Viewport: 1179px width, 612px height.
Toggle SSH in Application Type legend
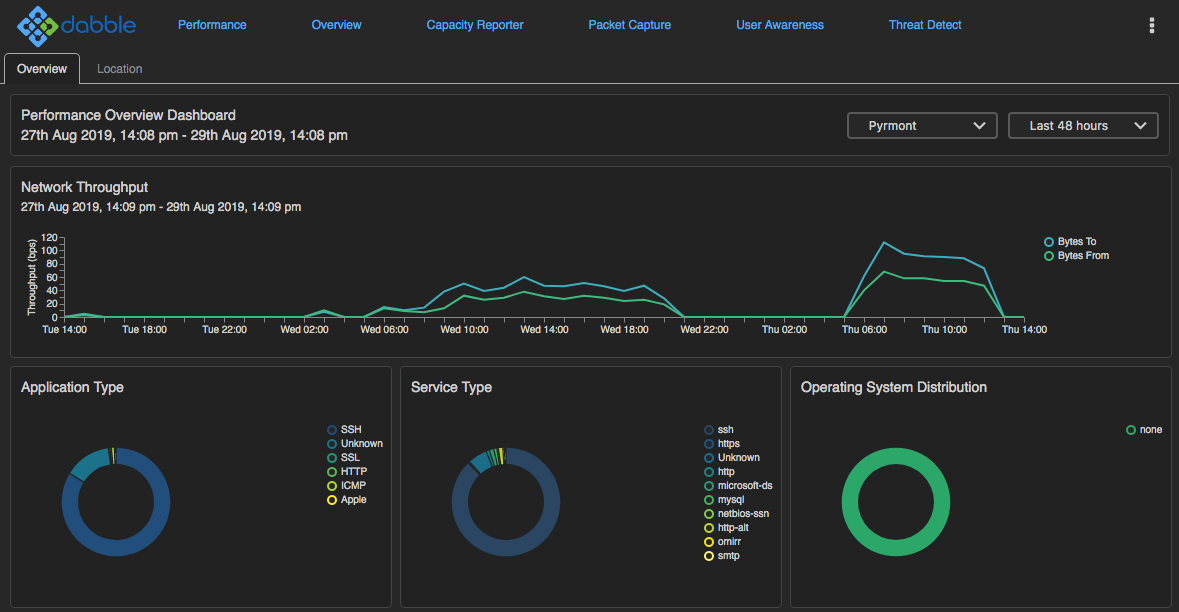click(x=332, y=430)
